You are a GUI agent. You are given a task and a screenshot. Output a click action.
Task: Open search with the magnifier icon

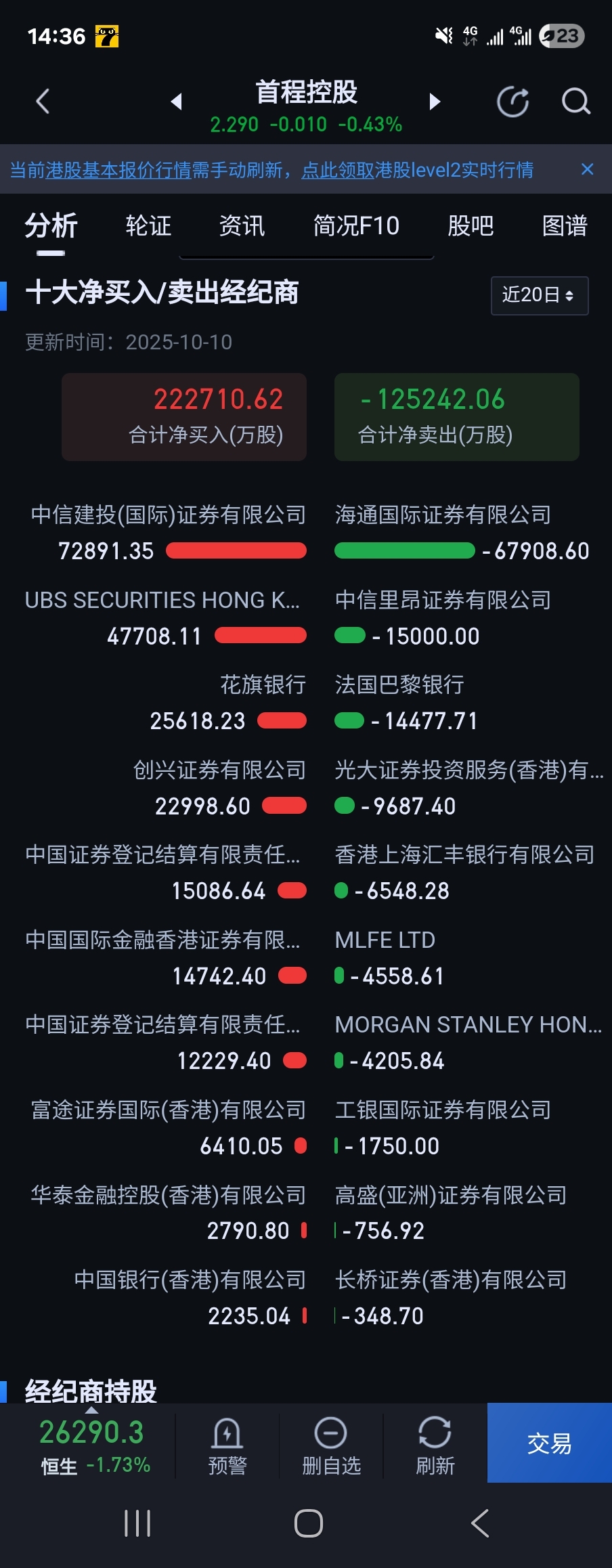pyautogui.click(x=575, y=102)
